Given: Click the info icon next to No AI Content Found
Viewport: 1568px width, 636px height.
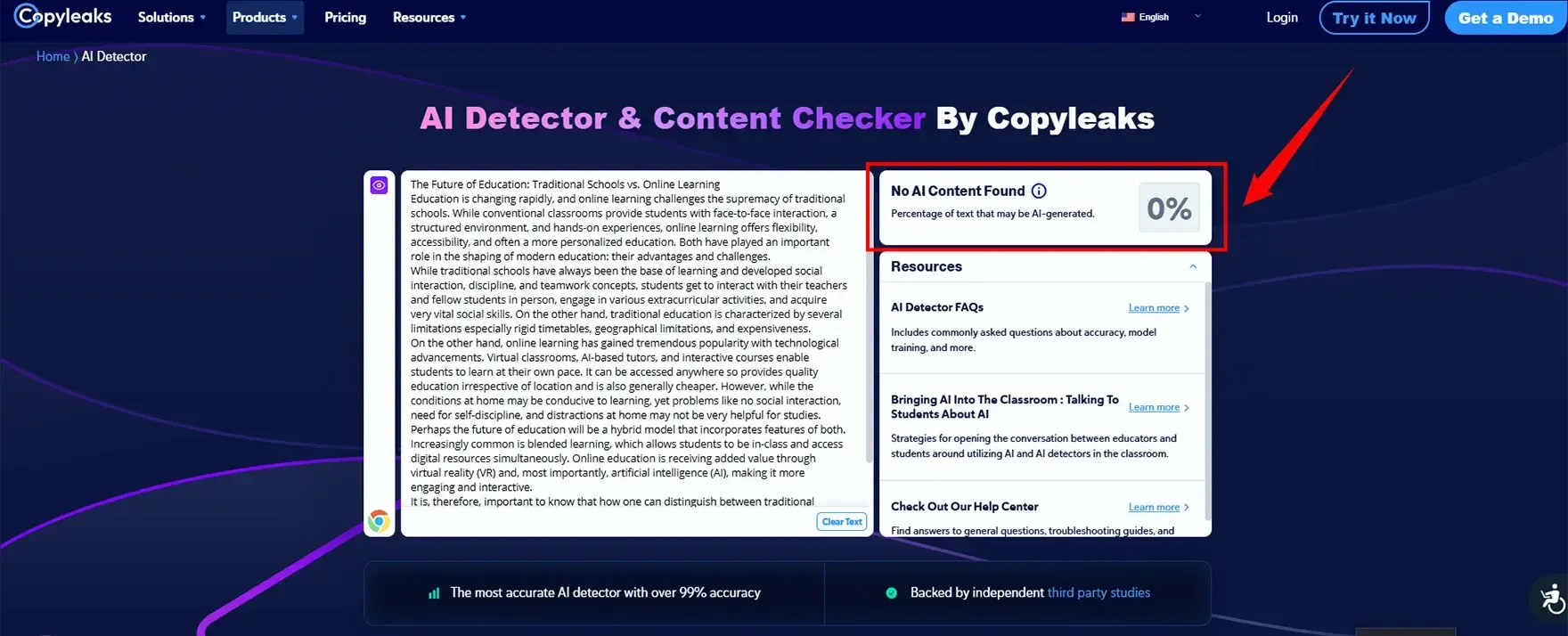Looking at the screenshot, I should (1039, 191).
